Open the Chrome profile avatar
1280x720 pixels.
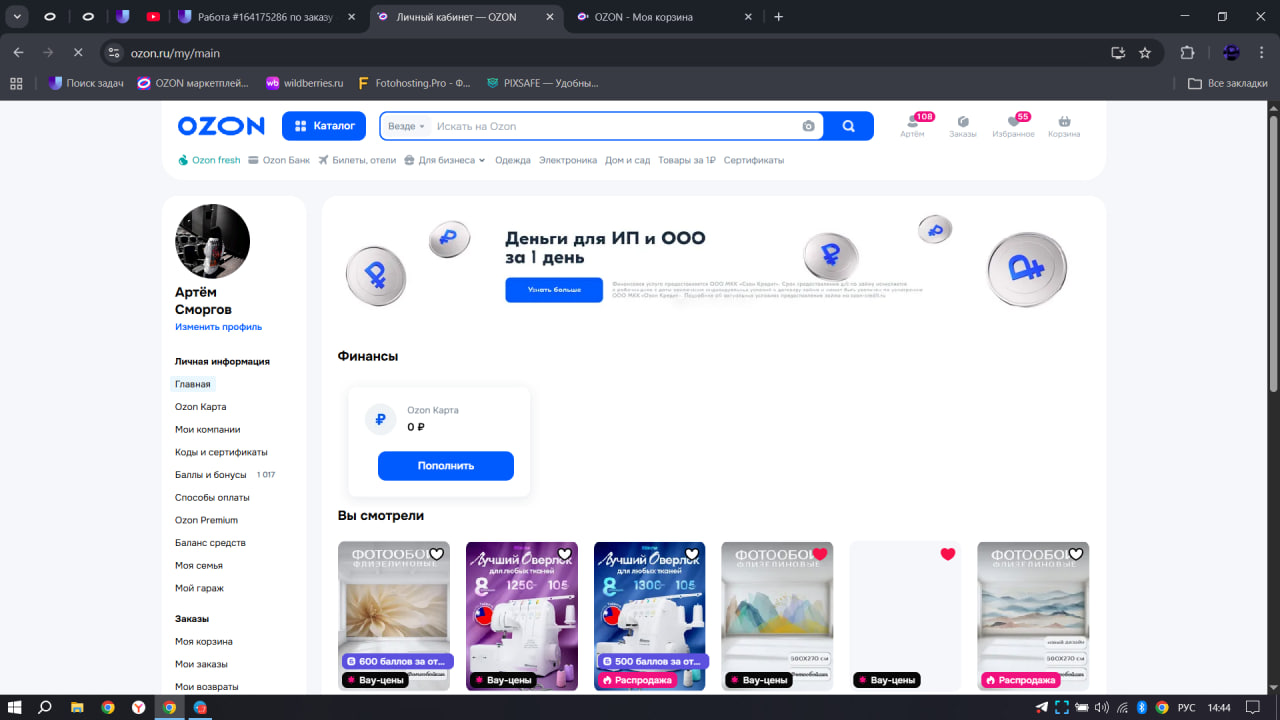[1231, 52]
